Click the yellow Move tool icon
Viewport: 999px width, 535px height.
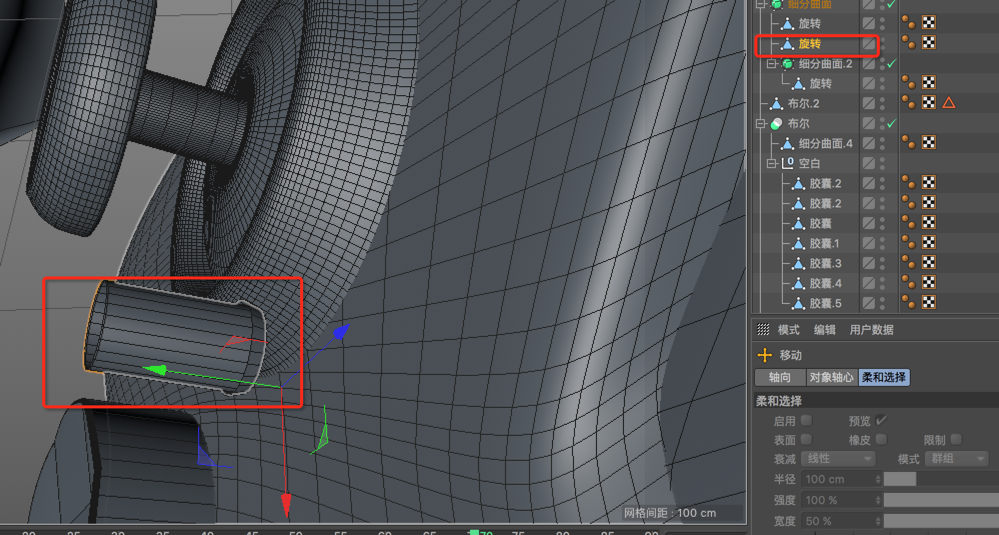click(764, 355)
